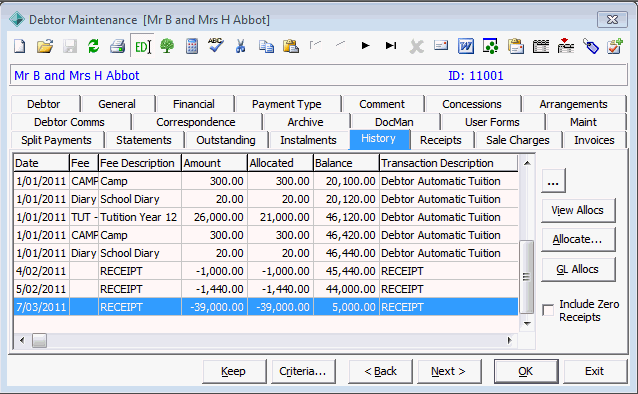
Task: Open the DocMan tab
Action: [x=394, y=122]
